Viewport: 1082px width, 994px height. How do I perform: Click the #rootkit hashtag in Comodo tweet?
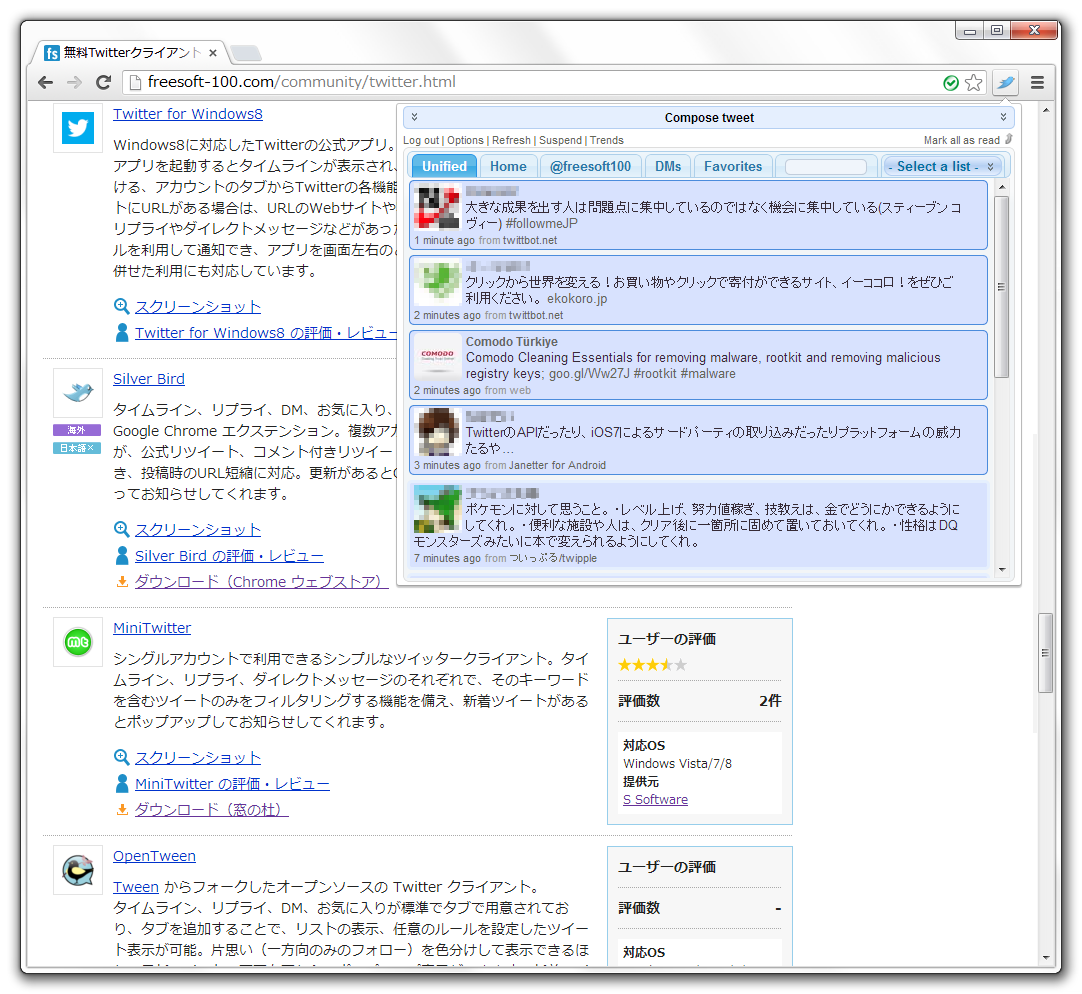[655, 373]
